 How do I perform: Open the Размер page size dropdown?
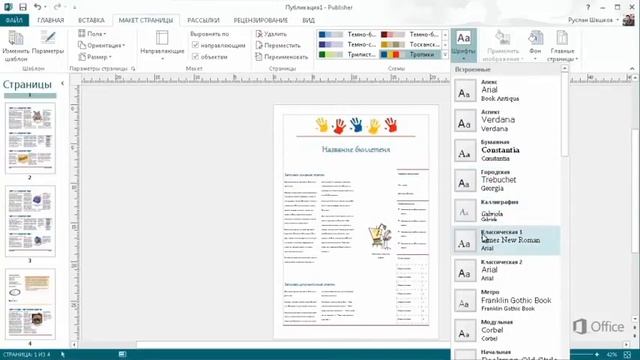click(95, 57)
